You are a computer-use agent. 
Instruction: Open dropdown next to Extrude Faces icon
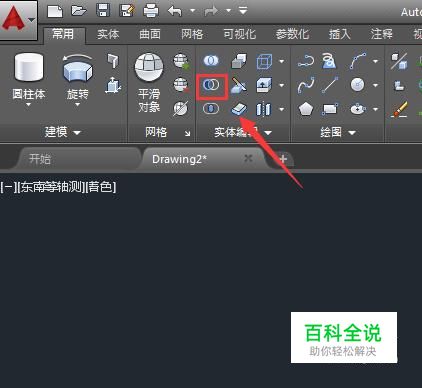(282, 85)
